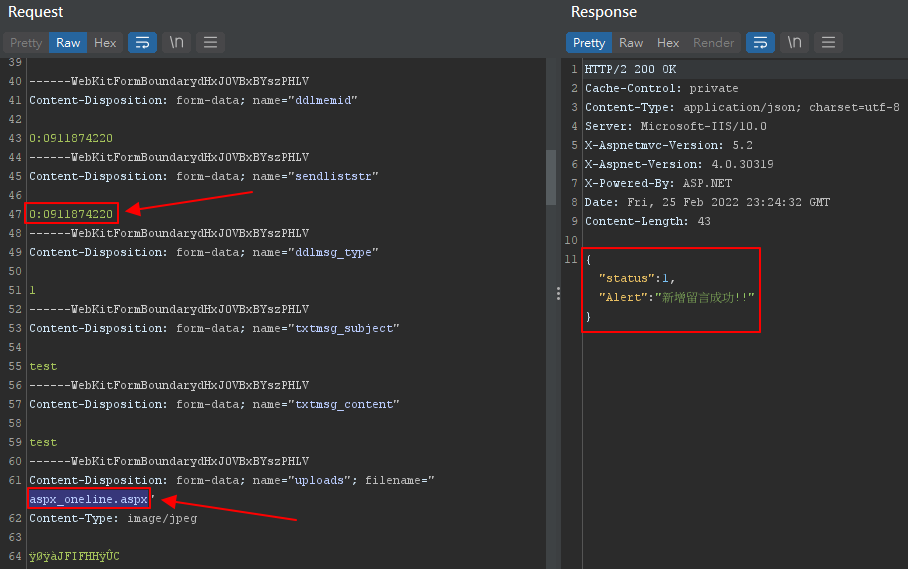Click the Request panel vertical scrollbar
The width and height of the screenshot is (908, 569).
point(551,178)
